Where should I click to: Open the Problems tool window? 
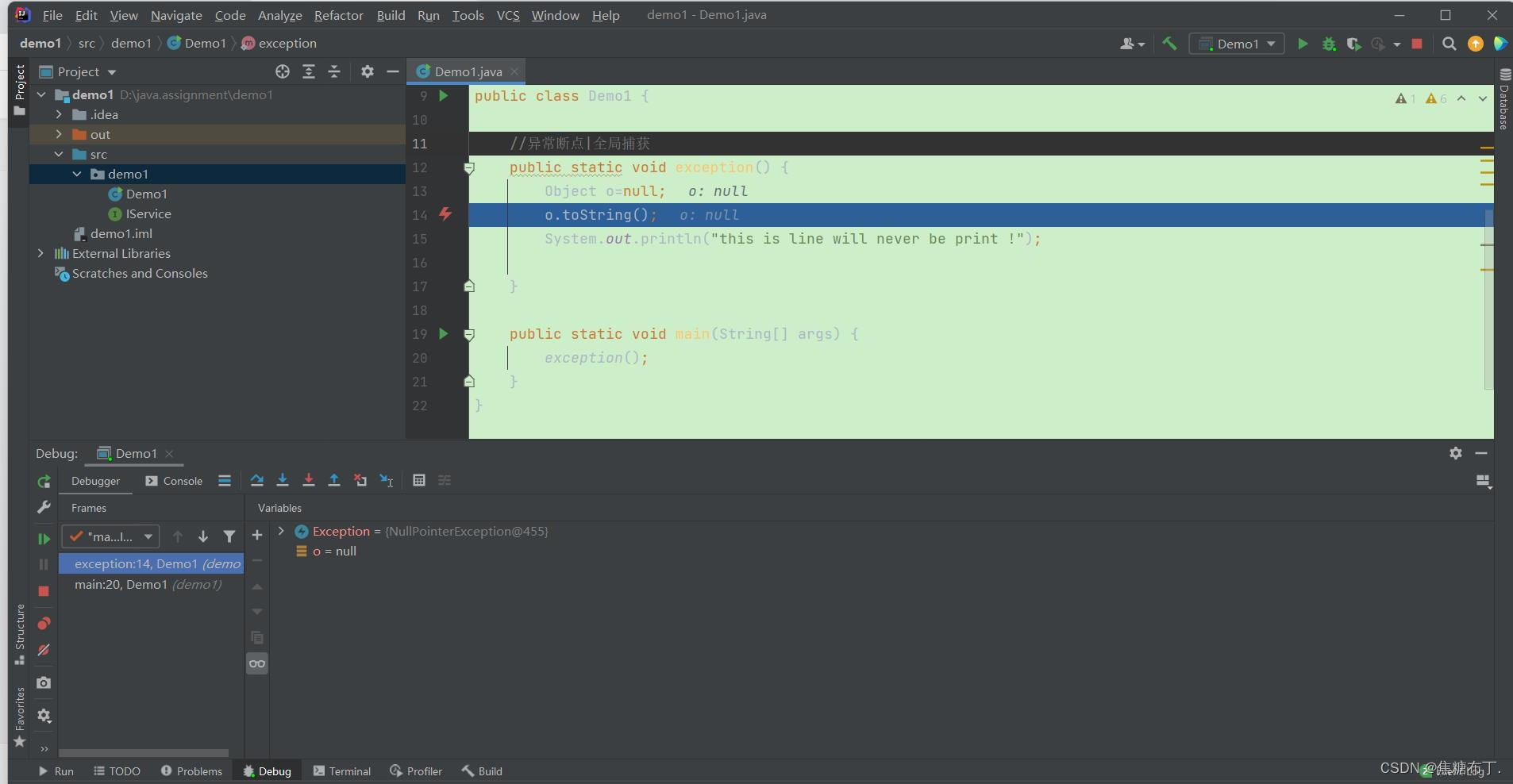(x=191, y=771)
